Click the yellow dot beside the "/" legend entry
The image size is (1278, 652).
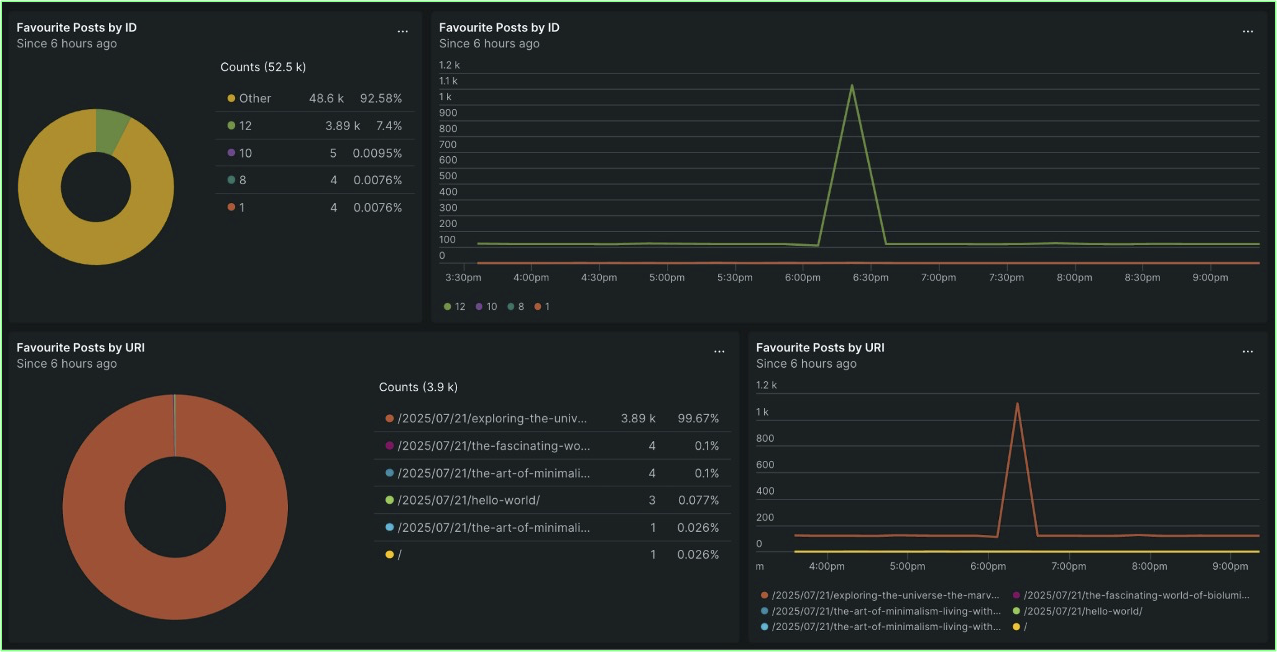pos(389,554)
